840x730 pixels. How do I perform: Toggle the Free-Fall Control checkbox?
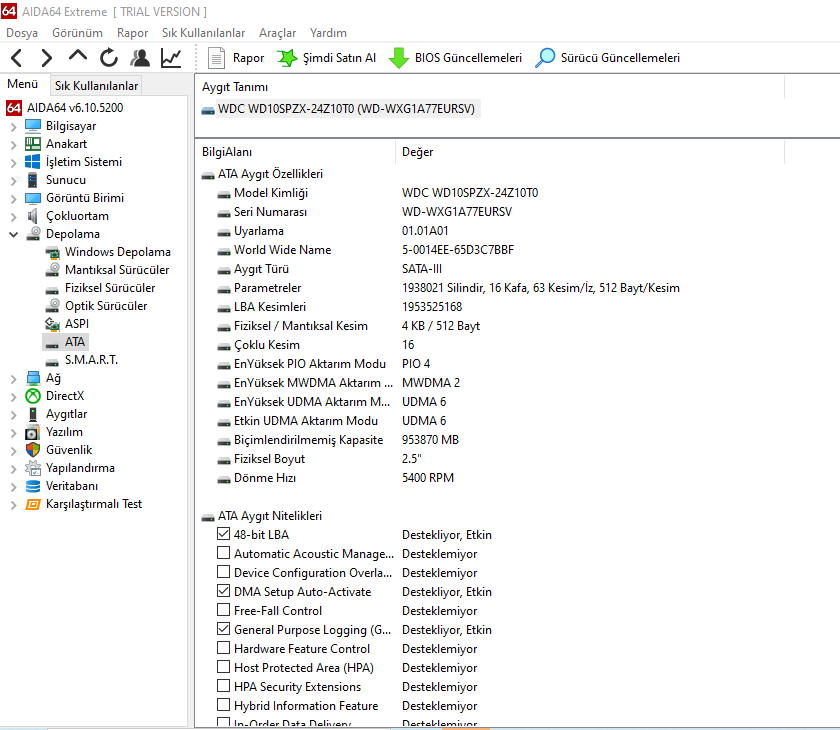[x=223, y=610]
